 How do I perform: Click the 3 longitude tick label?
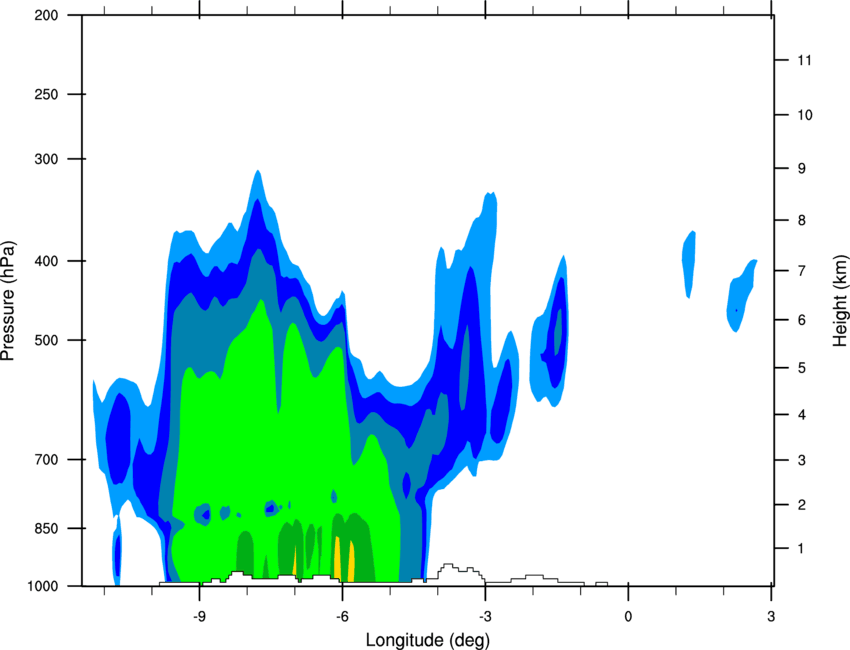tap(771, 617)
